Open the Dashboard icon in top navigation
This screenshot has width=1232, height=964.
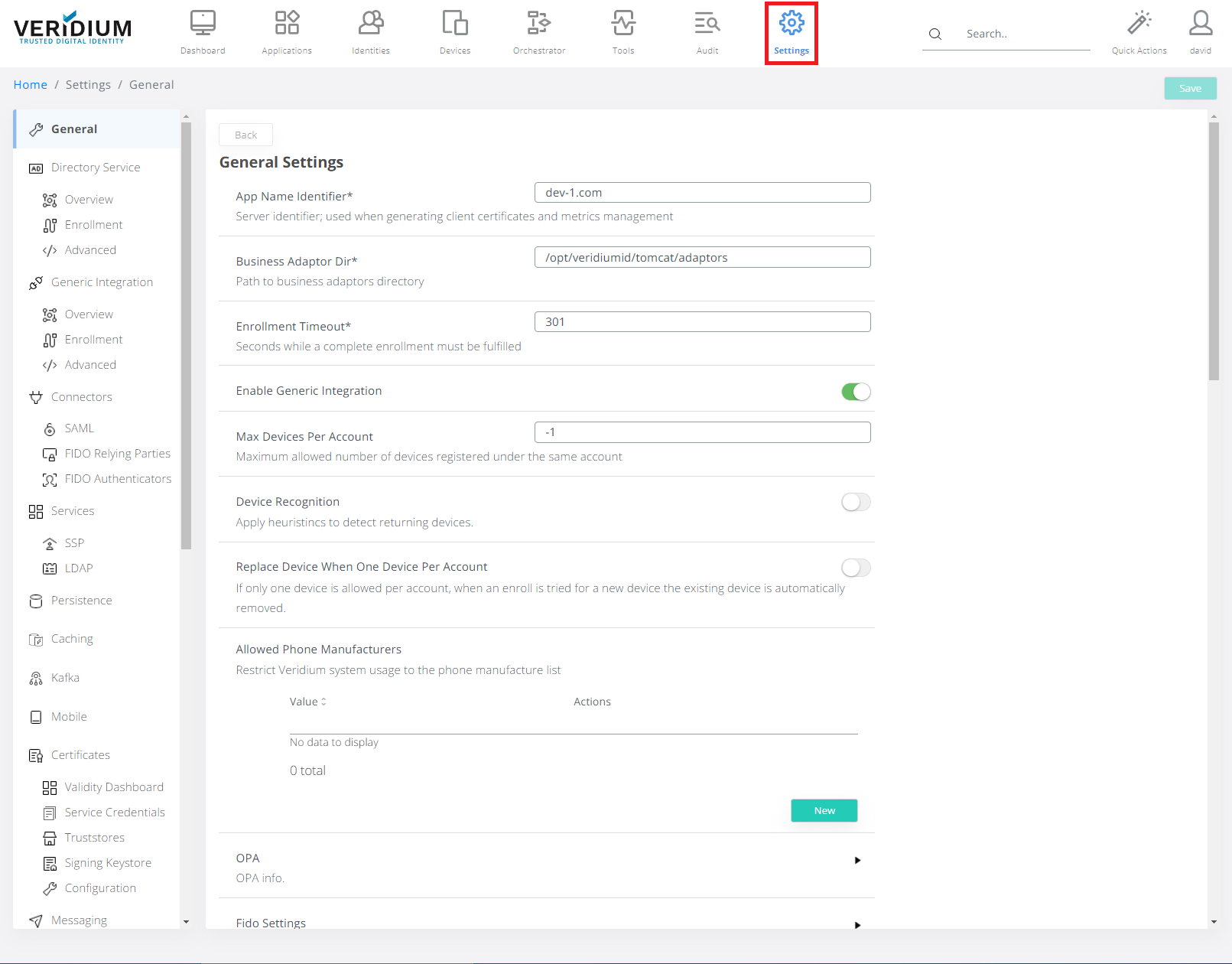(x=203, y=24)
